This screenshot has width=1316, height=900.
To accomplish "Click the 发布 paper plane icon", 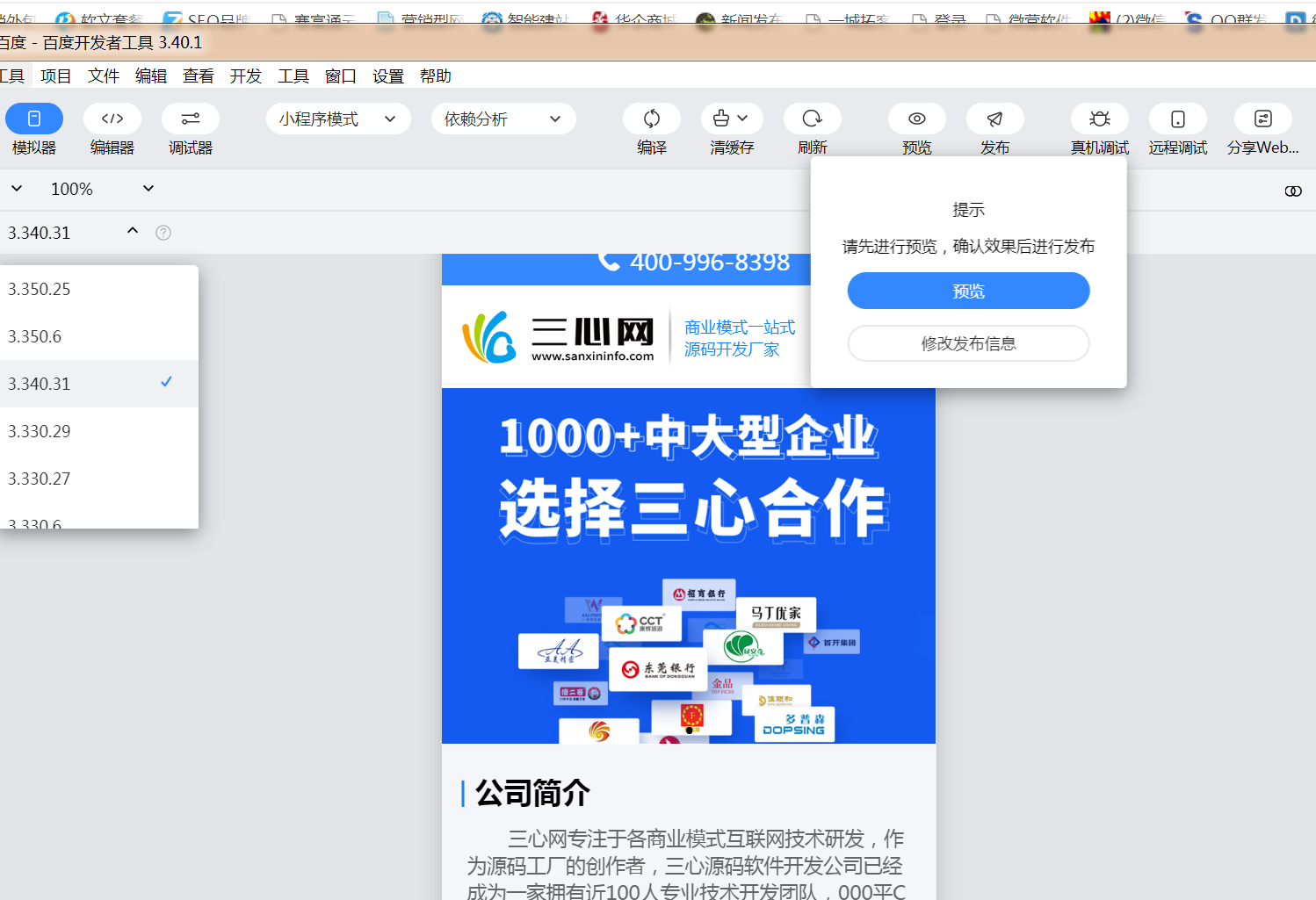I will coord(995,119).
